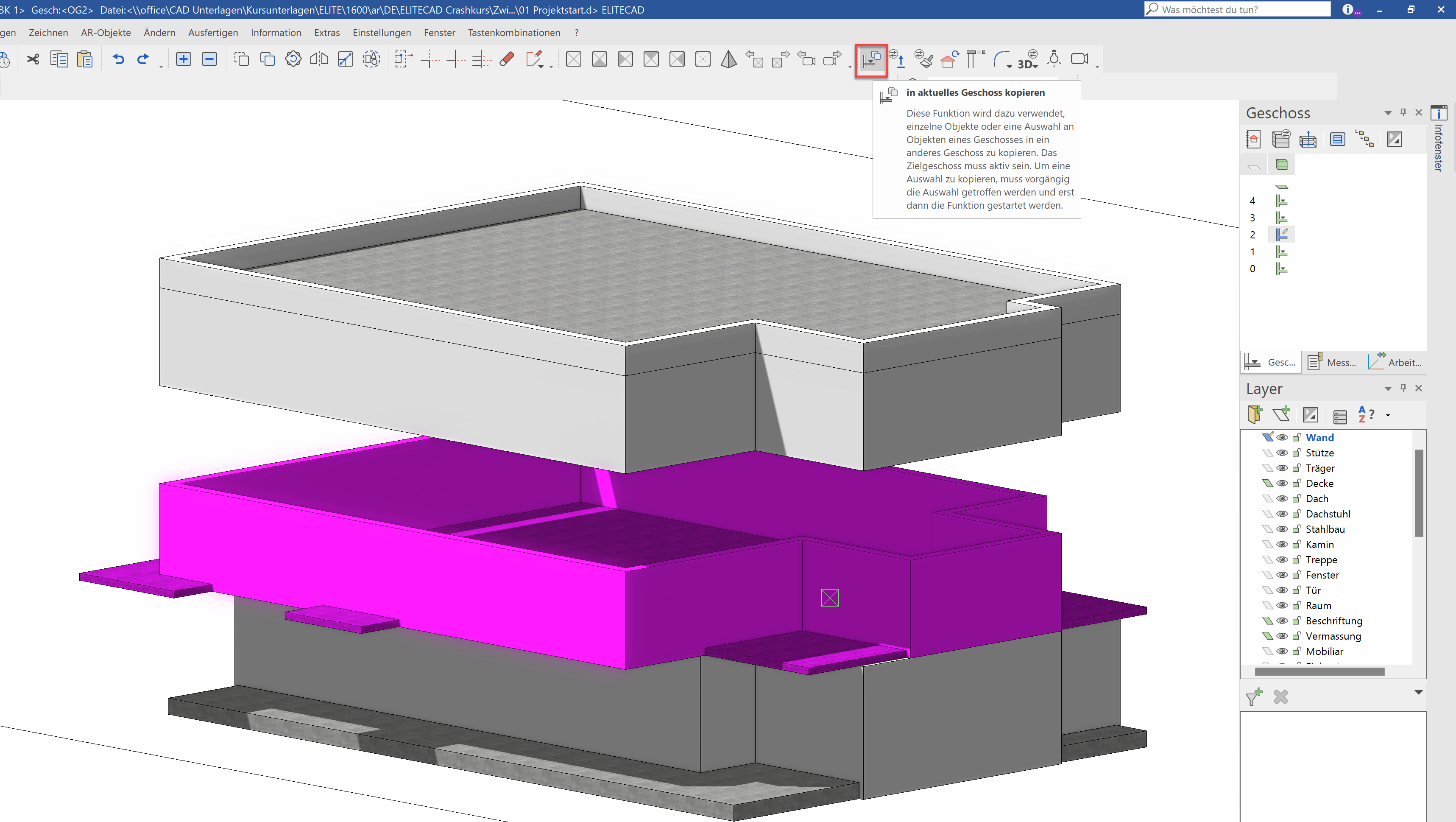Toggle visibility eye of Decke layer
Screen dimensions: 1456x822
pos(1283,484)
